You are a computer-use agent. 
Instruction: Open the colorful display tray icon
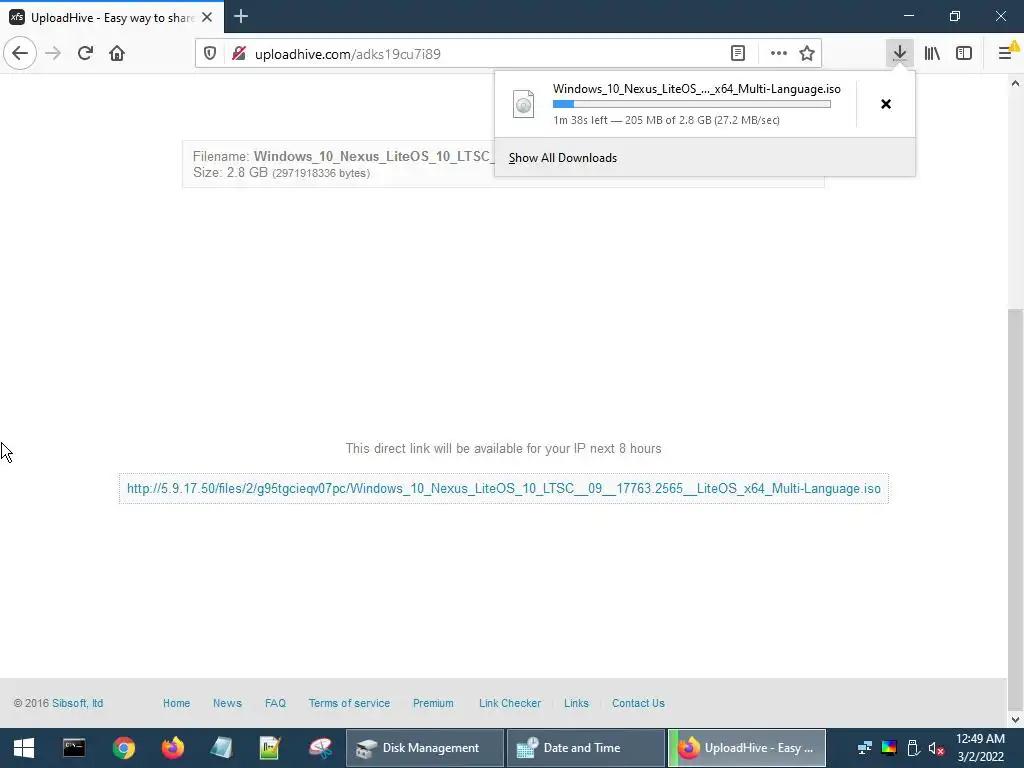click(x=889, y=748)
